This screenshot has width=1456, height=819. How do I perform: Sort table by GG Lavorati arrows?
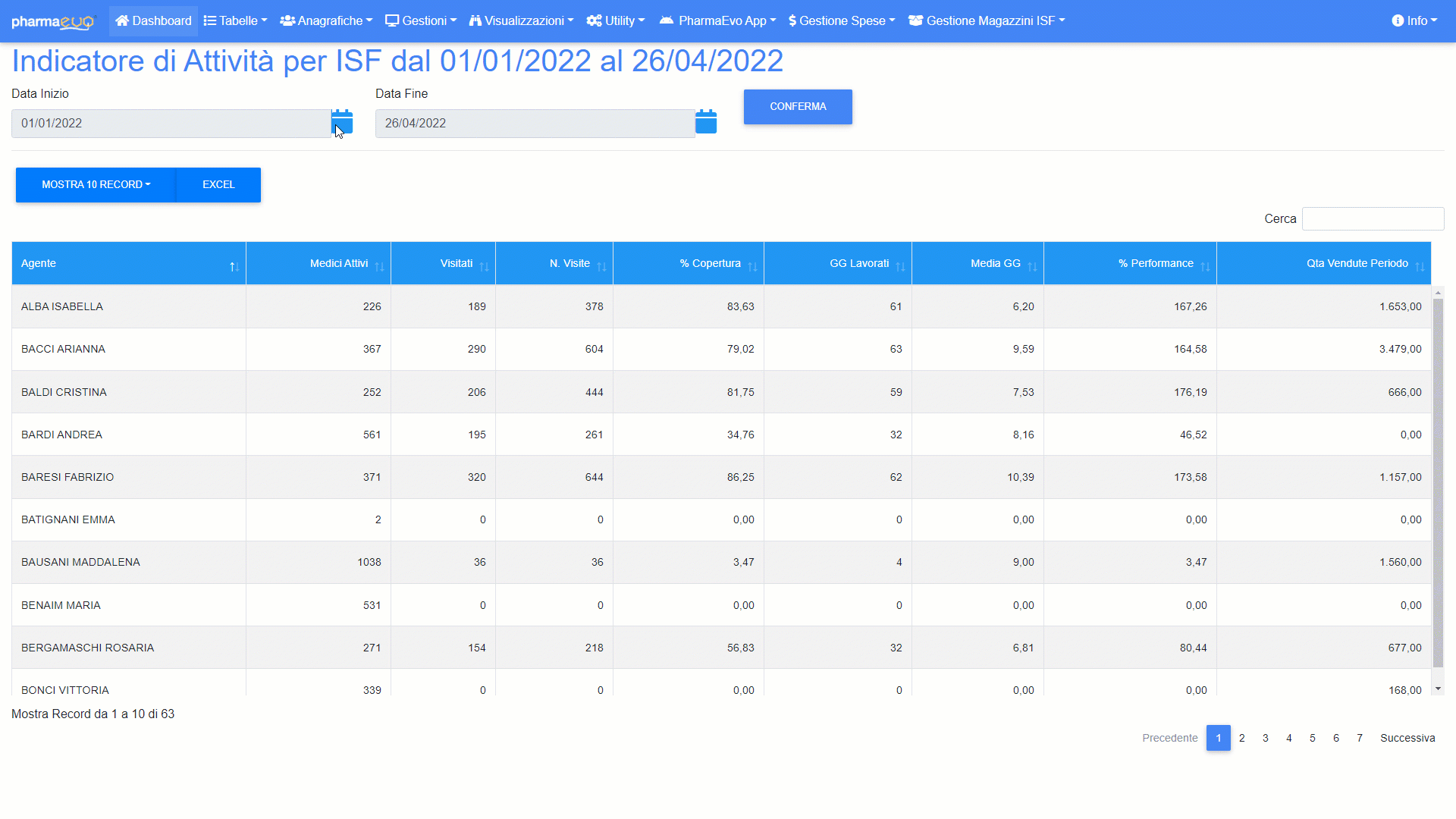tap(900, 266)
